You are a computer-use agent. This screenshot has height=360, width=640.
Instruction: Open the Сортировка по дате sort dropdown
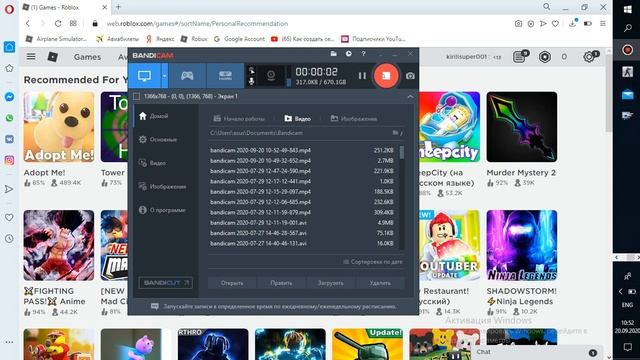pyautogui.click(x=373, y=262)
